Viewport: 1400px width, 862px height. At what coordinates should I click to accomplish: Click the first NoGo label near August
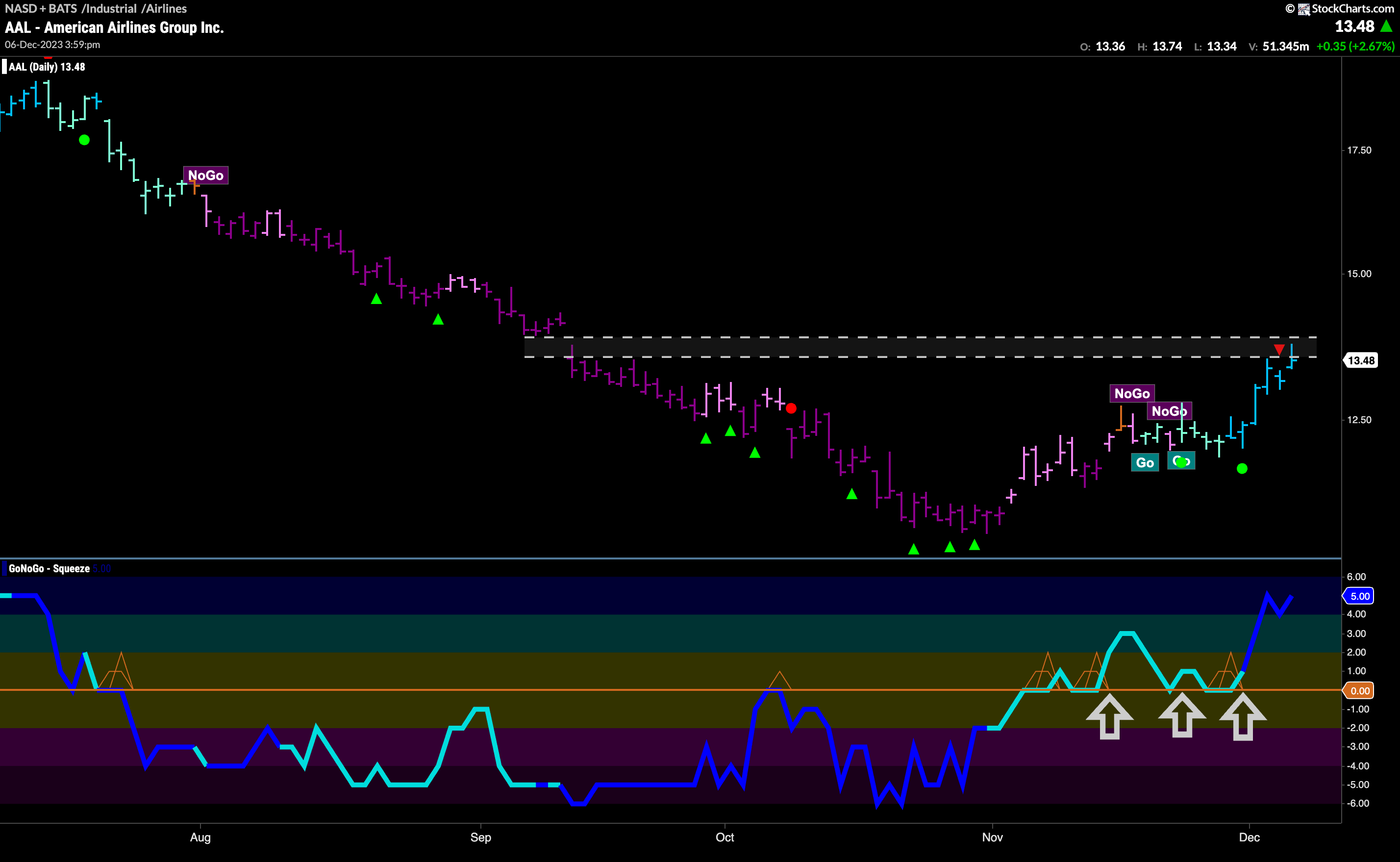pos(206,175)
